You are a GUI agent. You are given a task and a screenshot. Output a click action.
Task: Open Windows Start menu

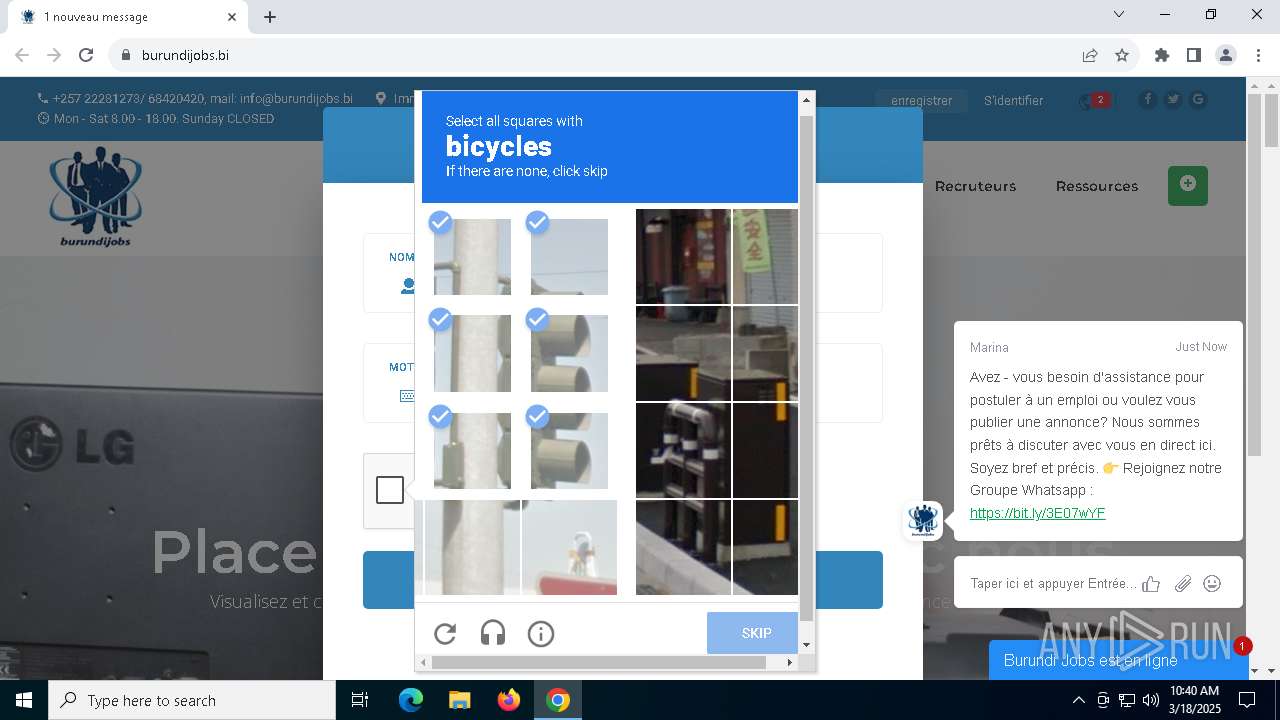tap(24, 700)
